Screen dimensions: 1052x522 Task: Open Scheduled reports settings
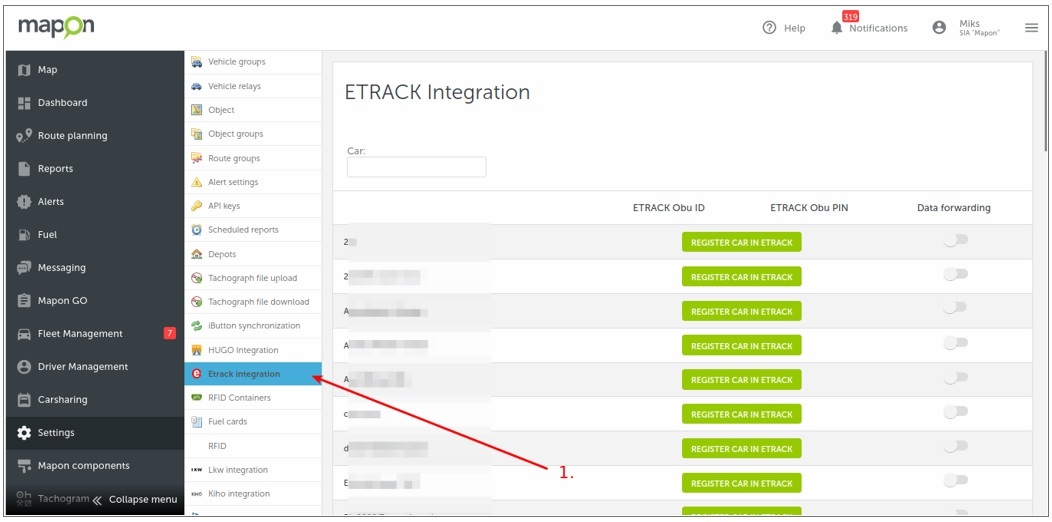click(x=253, y=229)
